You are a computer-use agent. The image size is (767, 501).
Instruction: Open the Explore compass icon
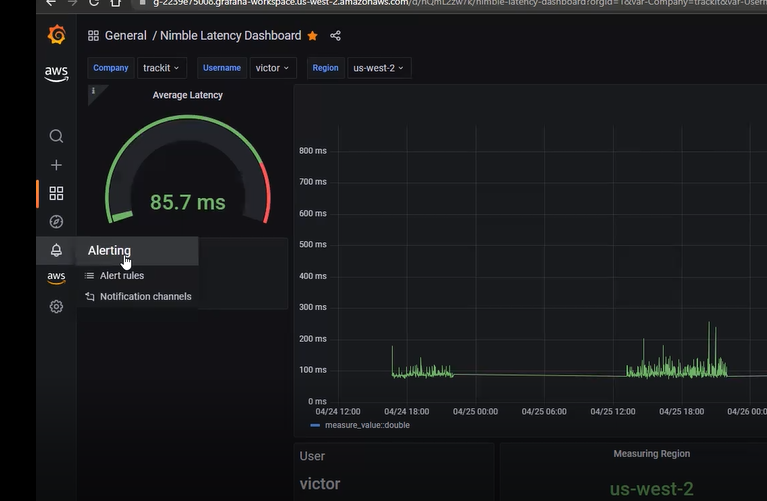(x=56, y=222)
